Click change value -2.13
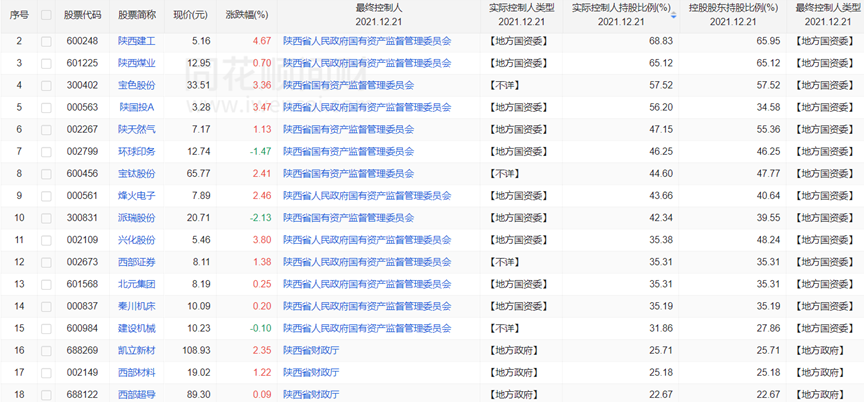The image size is (864, 402). click(261, 218)
